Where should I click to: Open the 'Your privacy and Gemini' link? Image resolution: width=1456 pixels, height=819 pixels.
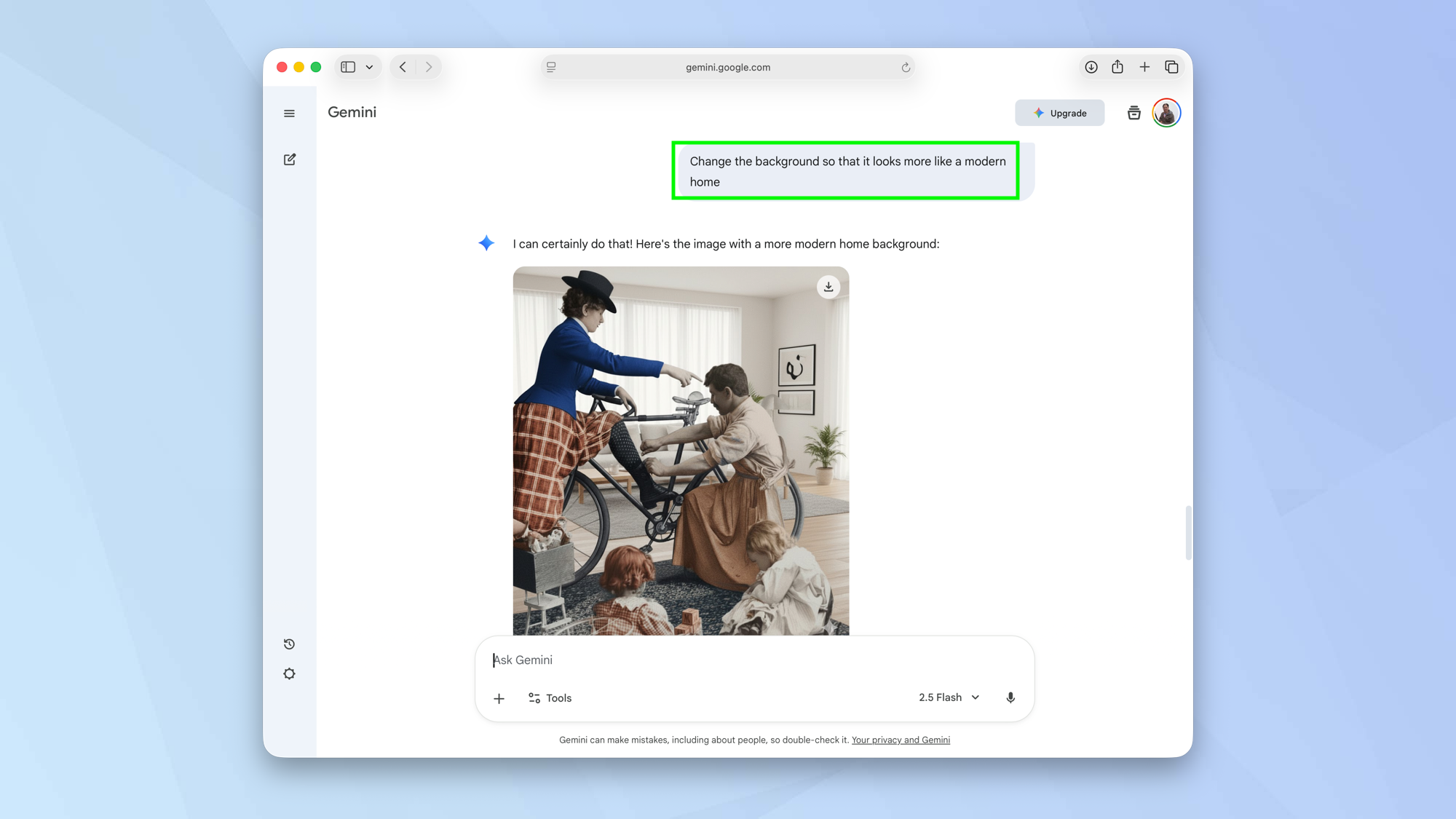901,740
